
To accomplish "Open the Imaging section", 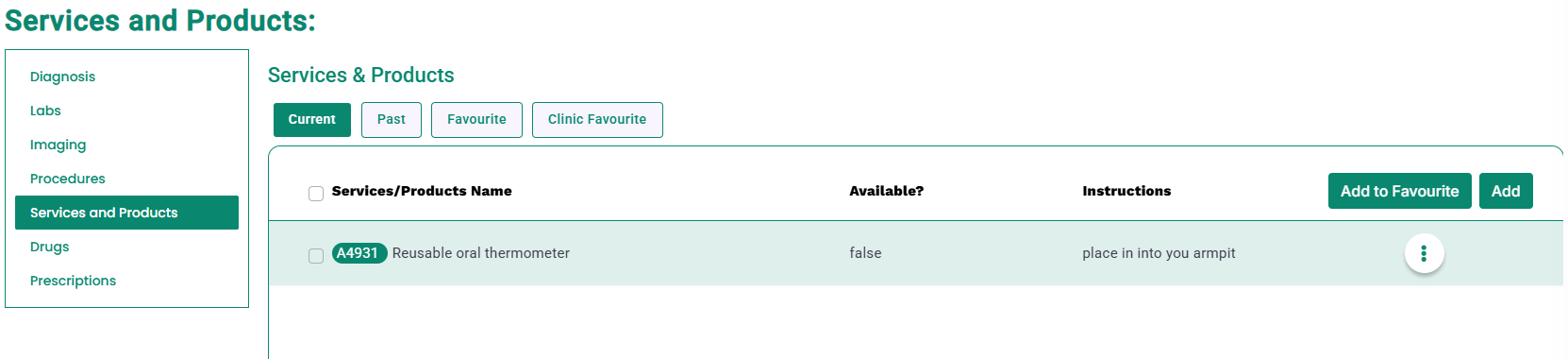I will coord(58,145).
